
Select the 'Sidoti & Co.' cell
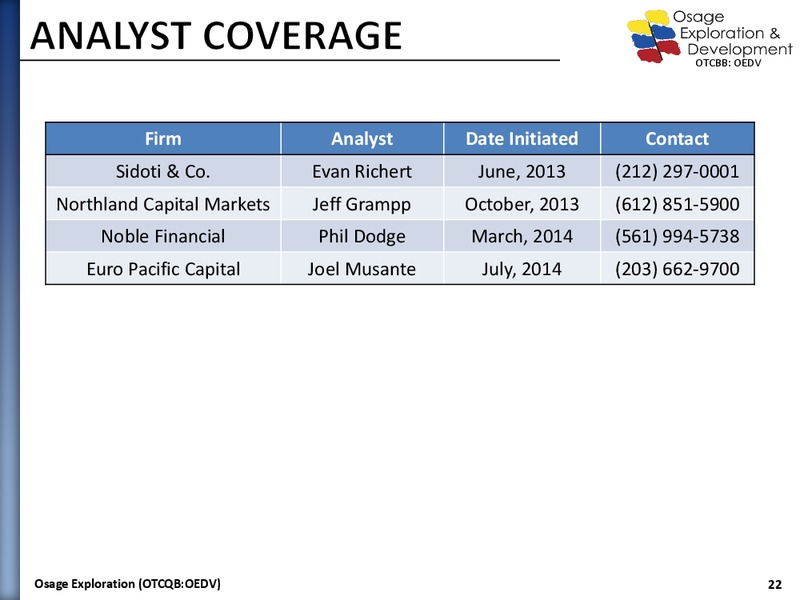click(163, 171)
